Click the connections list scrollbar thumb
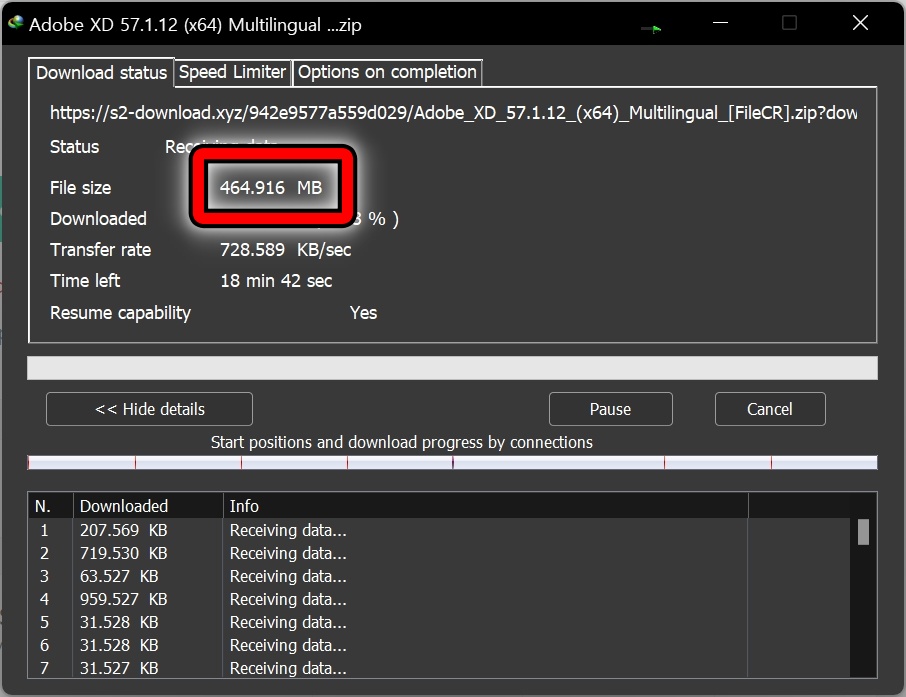Screen dimensions: 906x697 863,532
